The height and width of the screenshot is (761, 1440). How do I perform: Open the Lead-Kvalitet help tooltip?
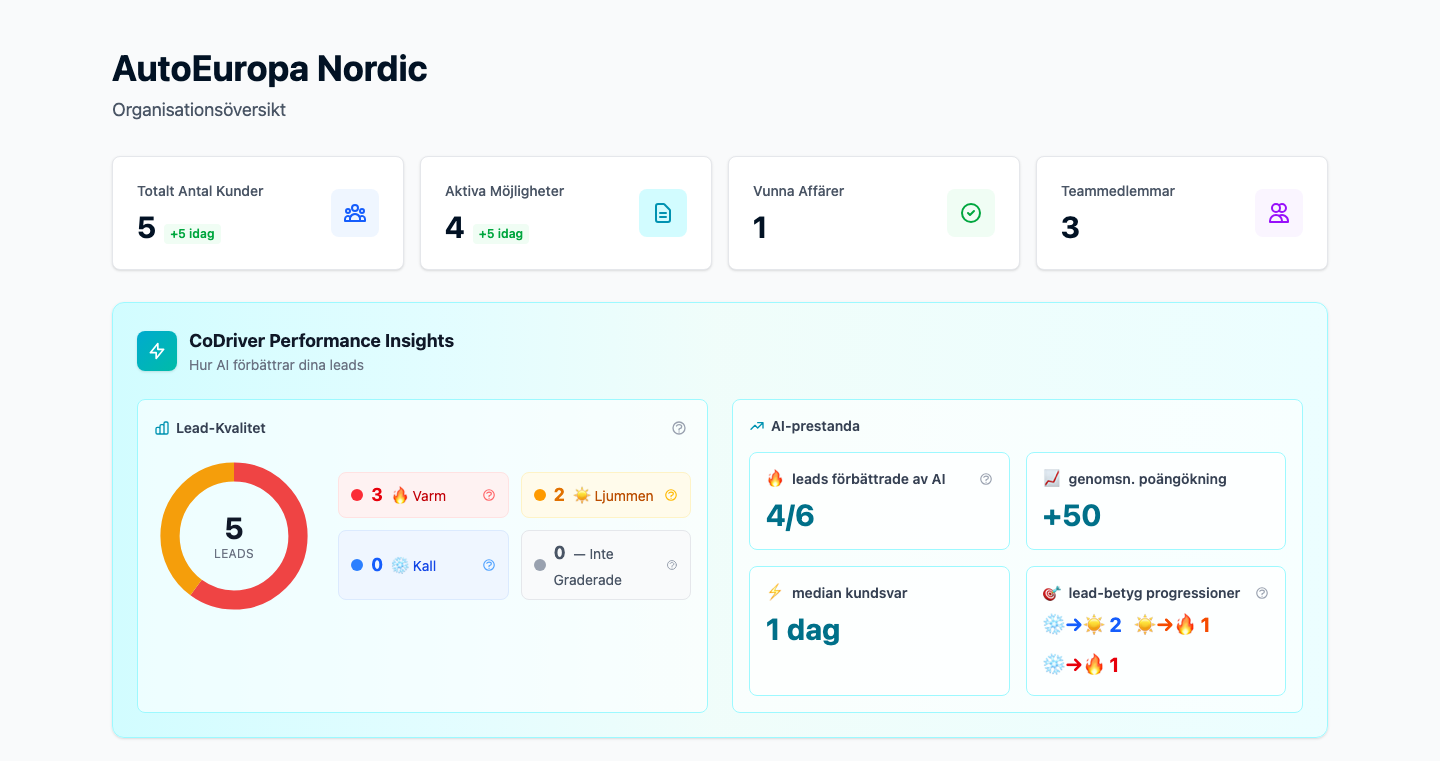[679, 428]
